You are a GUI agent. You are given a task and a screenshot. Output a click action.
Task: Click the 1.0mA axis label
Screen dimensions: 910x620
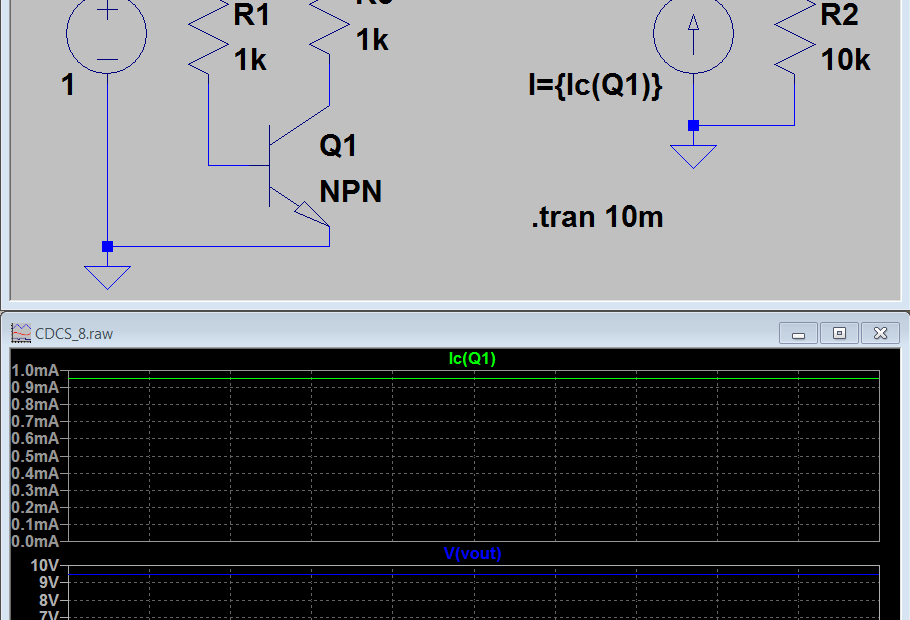[35, 370]
